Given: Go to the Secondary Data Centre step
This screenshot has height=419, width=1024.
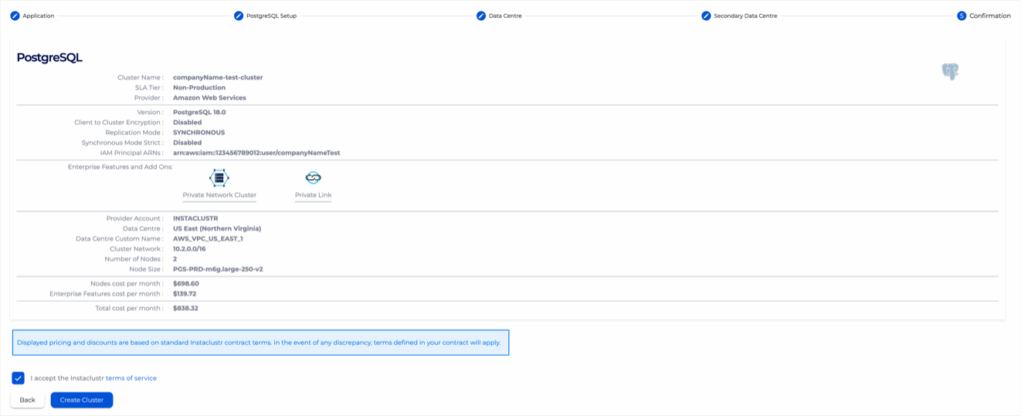Looking at the screenshot, I should [x=744, y=16].
